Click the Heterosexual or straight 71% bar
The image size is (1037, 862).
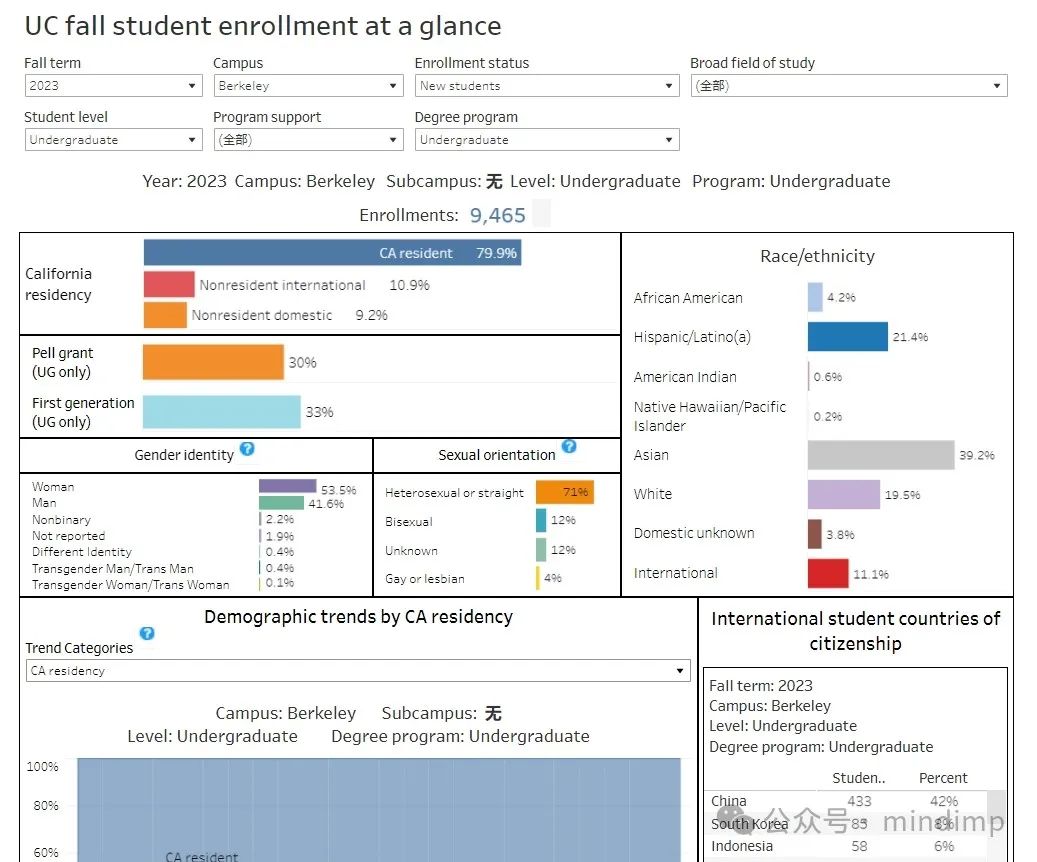click(x=565, y=492)
